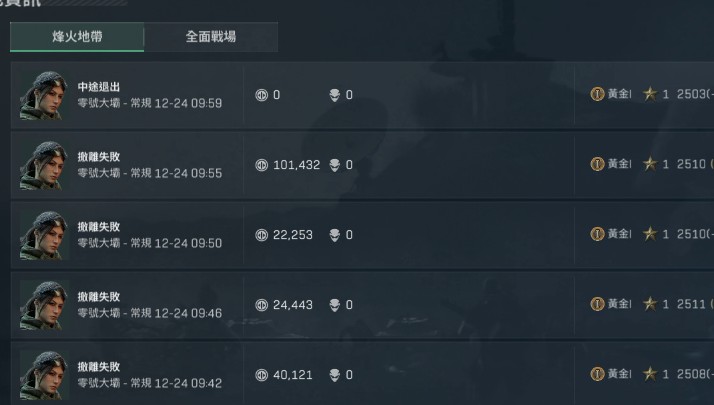Open operator avatar for the 09:46 match
Screen dimensions: 714x405
coord(43,305)
